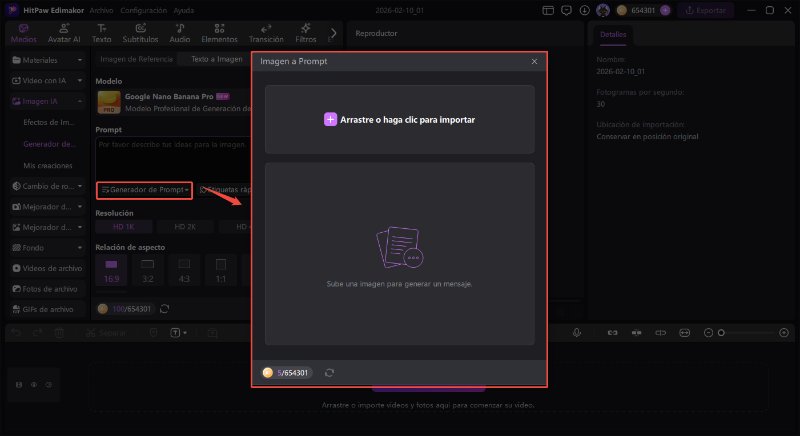Collapse the Imagen IA section

click(x=47, y=101)
